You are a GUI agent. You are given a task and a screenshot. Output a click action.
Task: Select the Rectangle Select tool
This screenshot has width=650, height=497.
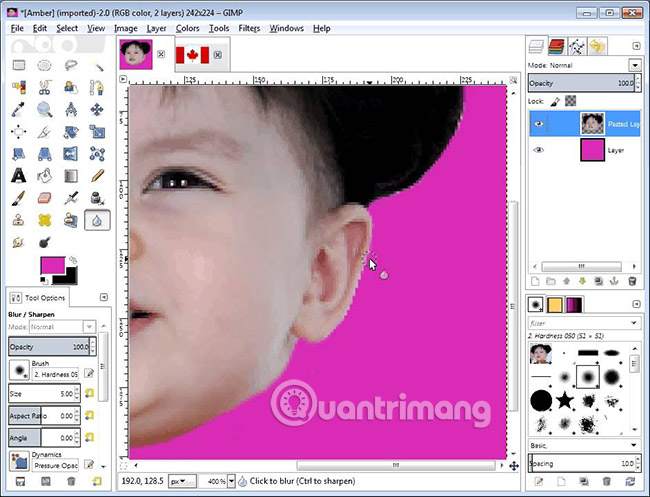[x=19, y=65]
